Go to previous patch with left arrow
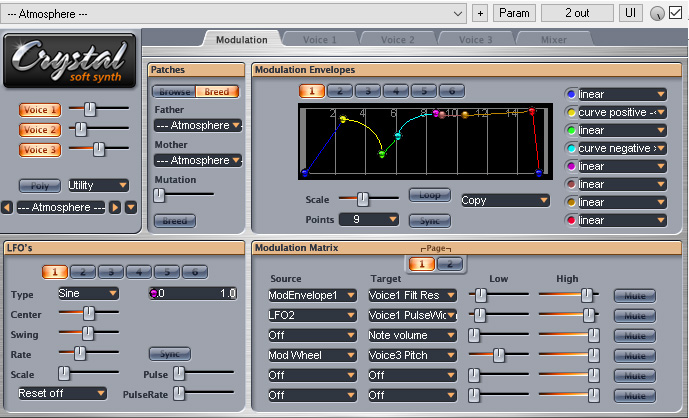689x418 pixels. coord(7,207)
